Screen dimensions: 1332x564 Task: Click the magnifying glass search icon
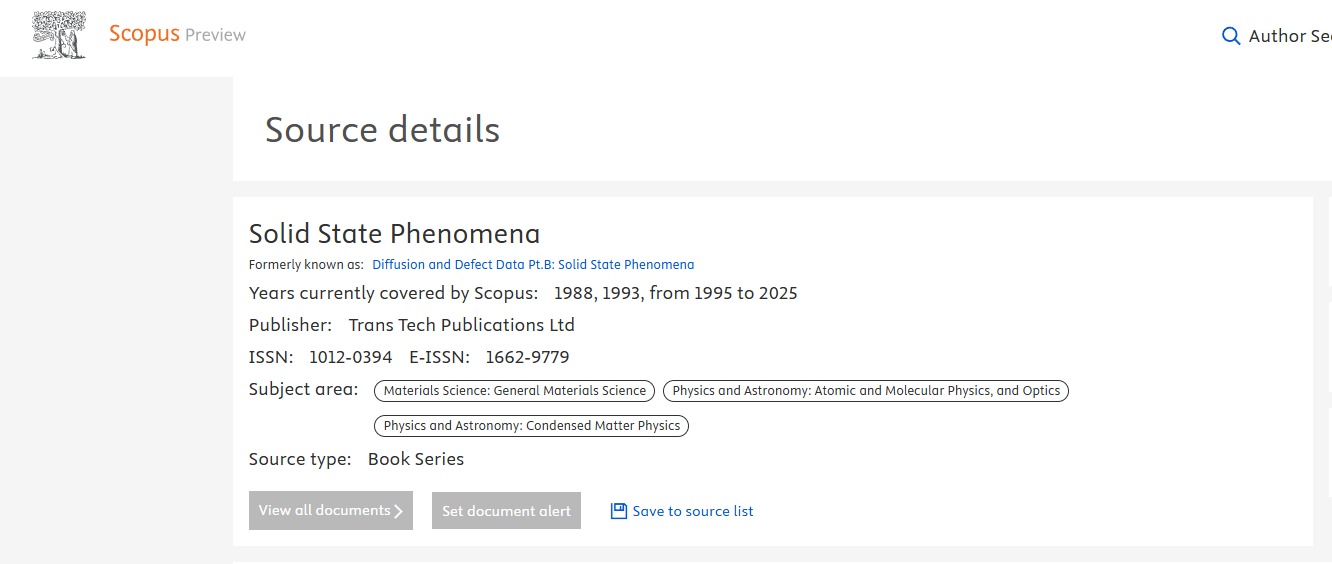click(x=1231, y=36)
